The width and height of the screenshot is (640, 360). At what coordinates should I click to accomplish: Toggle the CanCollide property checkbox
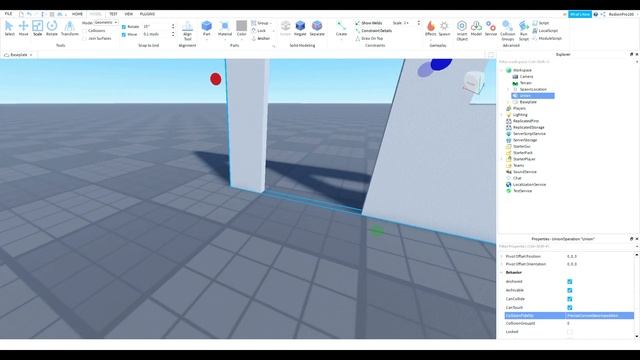[x=570, y=299]
